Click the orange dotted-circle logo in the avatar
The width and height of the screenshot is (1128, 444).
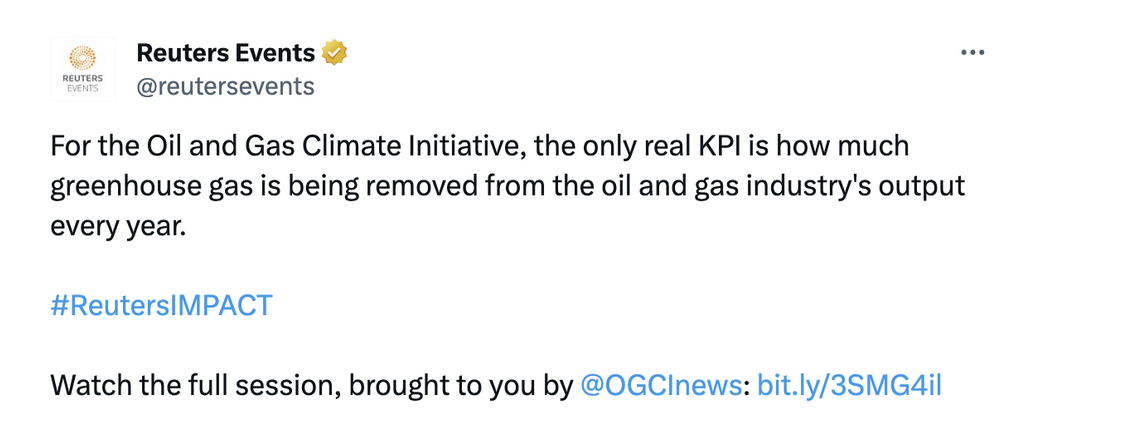(x=82, y=57)
